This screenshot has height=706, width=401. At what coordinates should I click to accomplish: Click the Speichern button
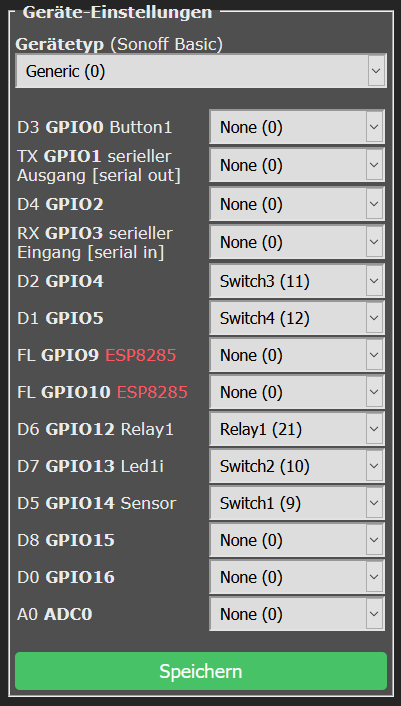tap(201, 671)
